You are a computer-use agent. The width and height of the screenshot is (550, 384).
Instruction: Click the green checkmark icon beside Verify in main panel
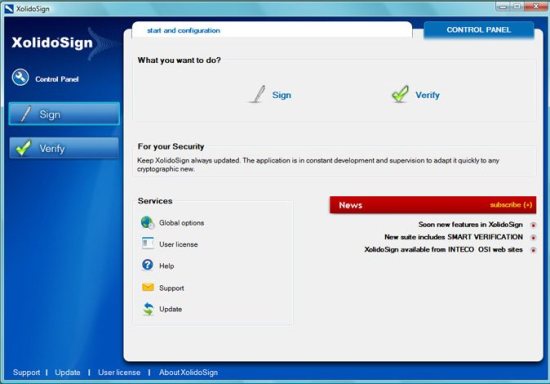tap(400, 94)
